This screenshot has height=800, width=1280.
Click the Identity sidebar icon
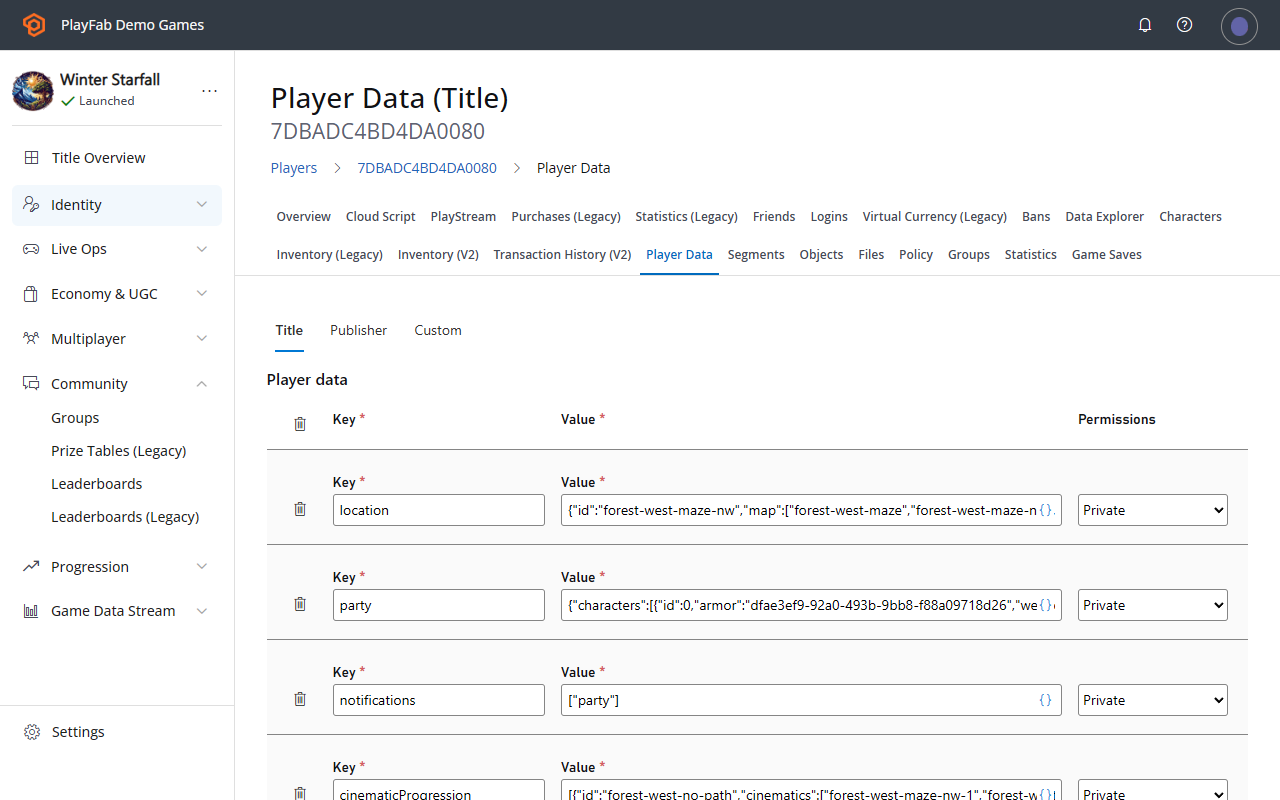click(x=32, y=205)
